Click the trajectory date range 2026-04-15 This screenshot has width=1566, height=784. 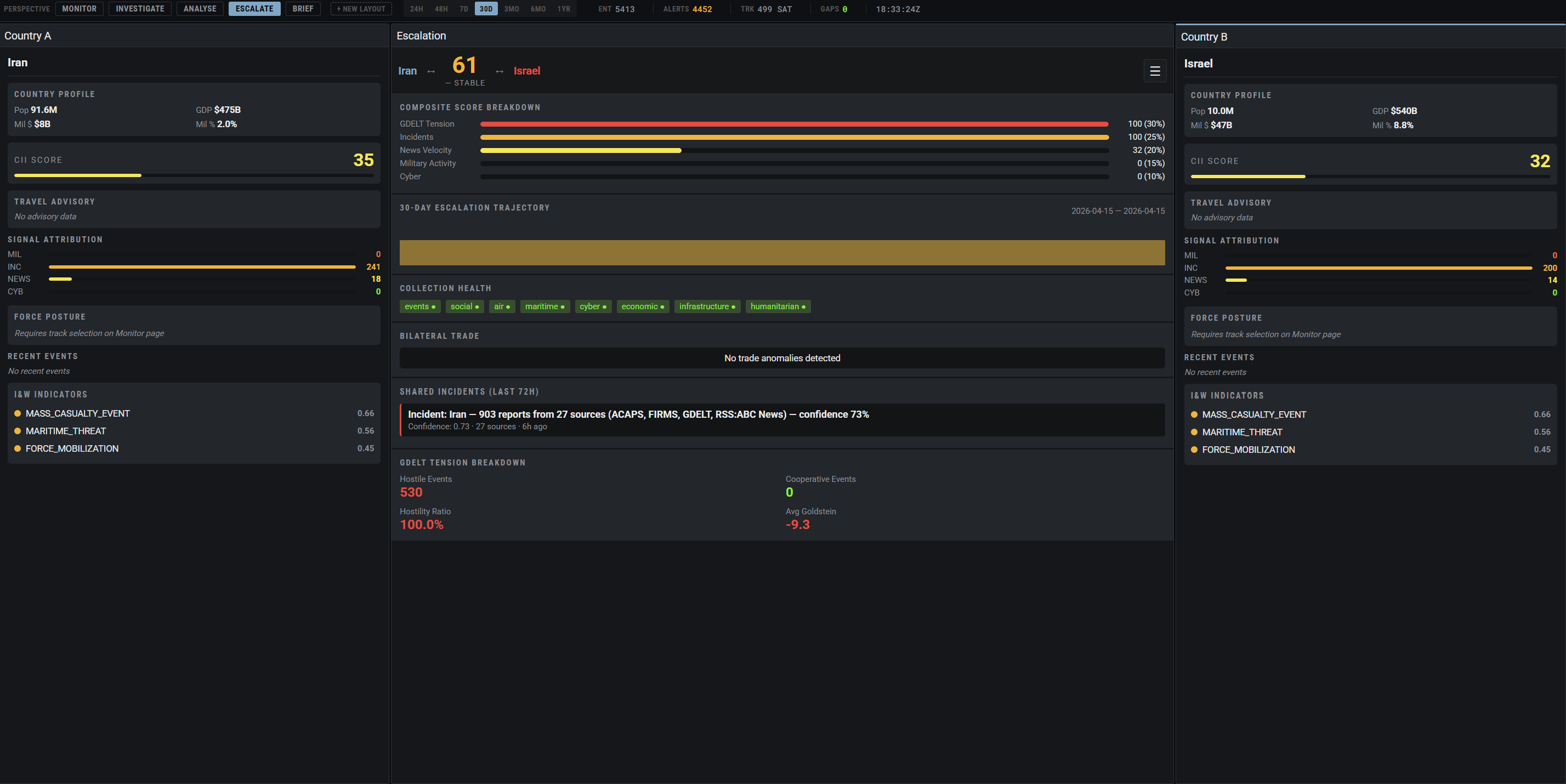point(1118,211)
